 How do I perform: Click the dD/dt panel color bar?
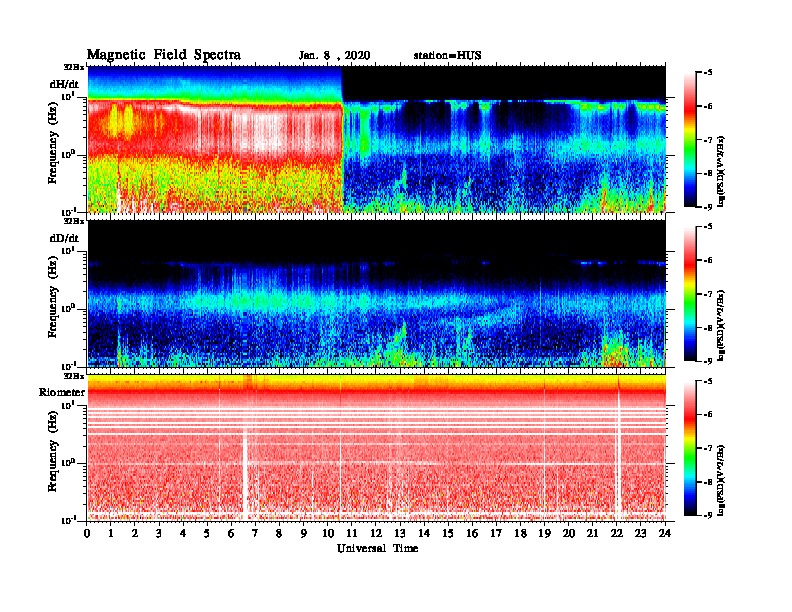[690, 294]
